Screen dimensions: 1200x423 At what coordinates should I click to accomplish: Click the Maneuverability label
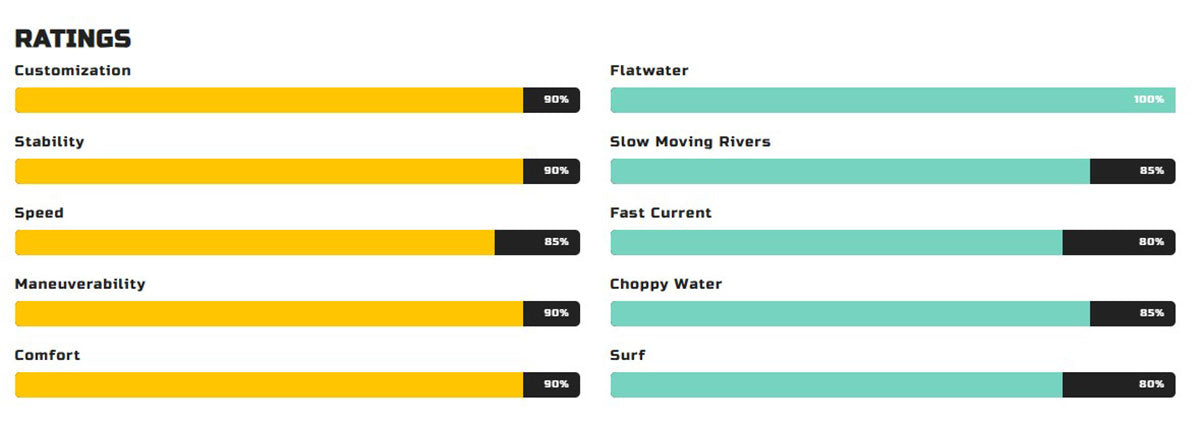point(80,284)
